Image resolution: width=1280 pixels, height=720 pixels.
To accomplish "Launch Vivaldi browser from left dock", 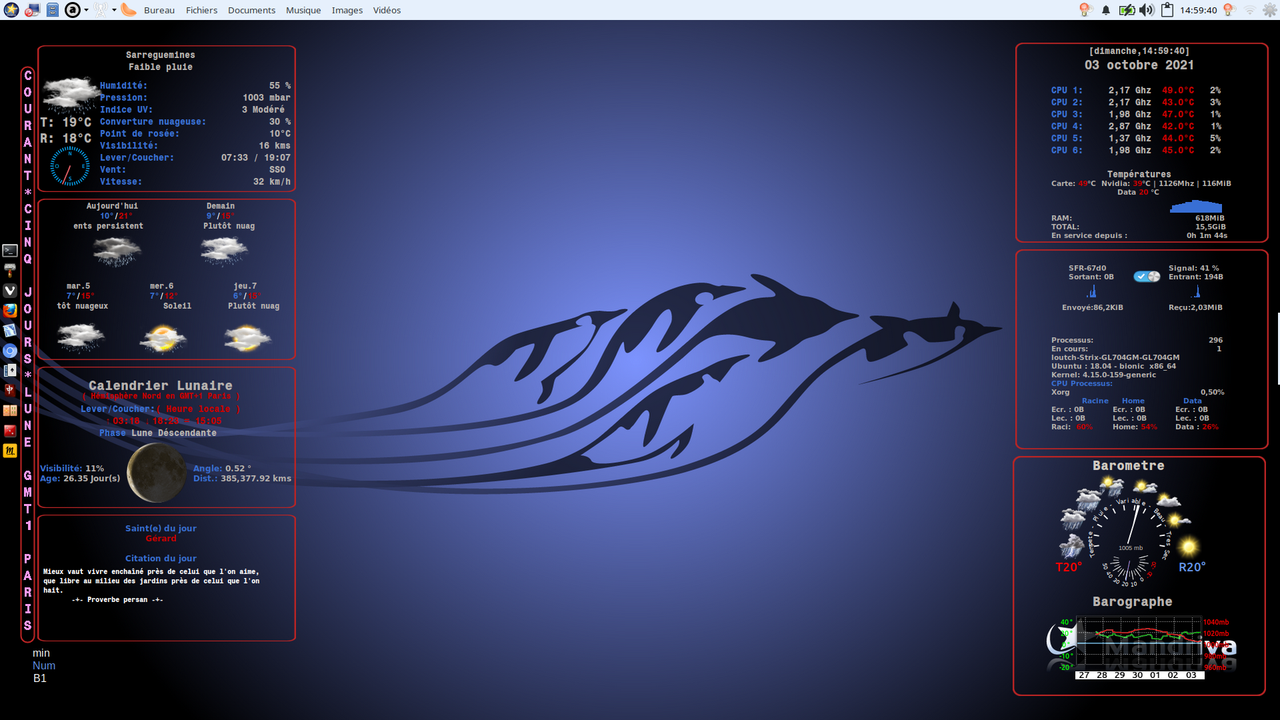I will [x=10, y=291].
